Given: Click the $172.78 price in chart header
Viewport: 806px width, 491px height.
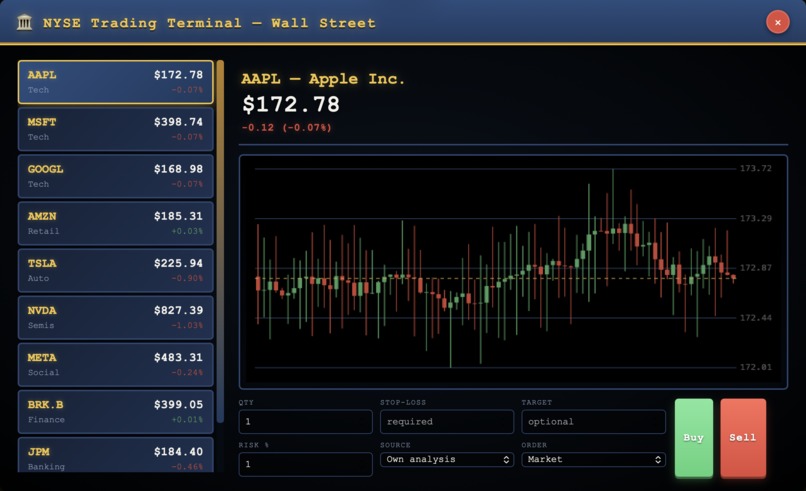Looking at the screenshot, I should coord(291,104).
